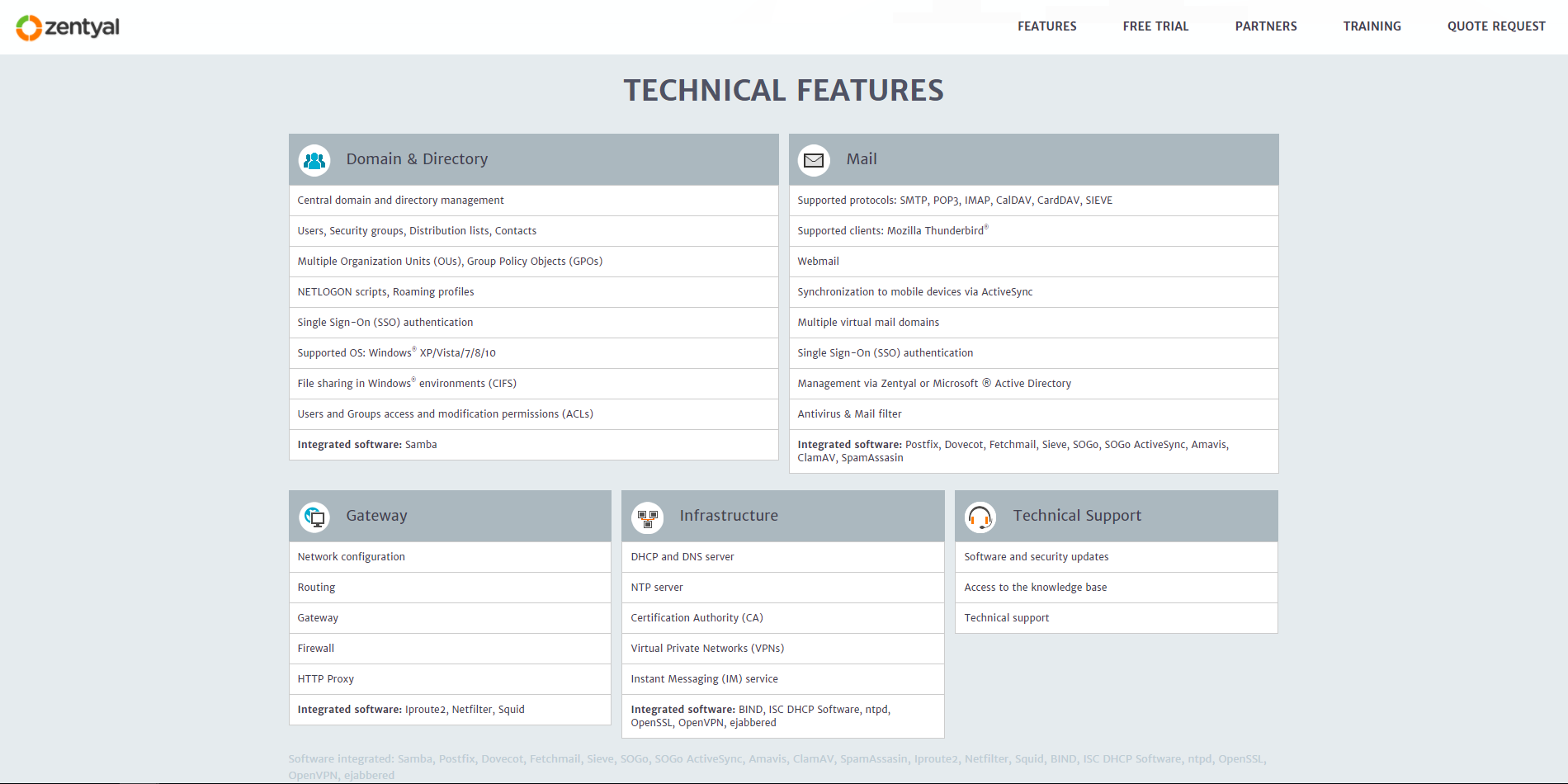Click 'Supported clients: Mozilla Thunderbird' row

(x=1034, y=231)
